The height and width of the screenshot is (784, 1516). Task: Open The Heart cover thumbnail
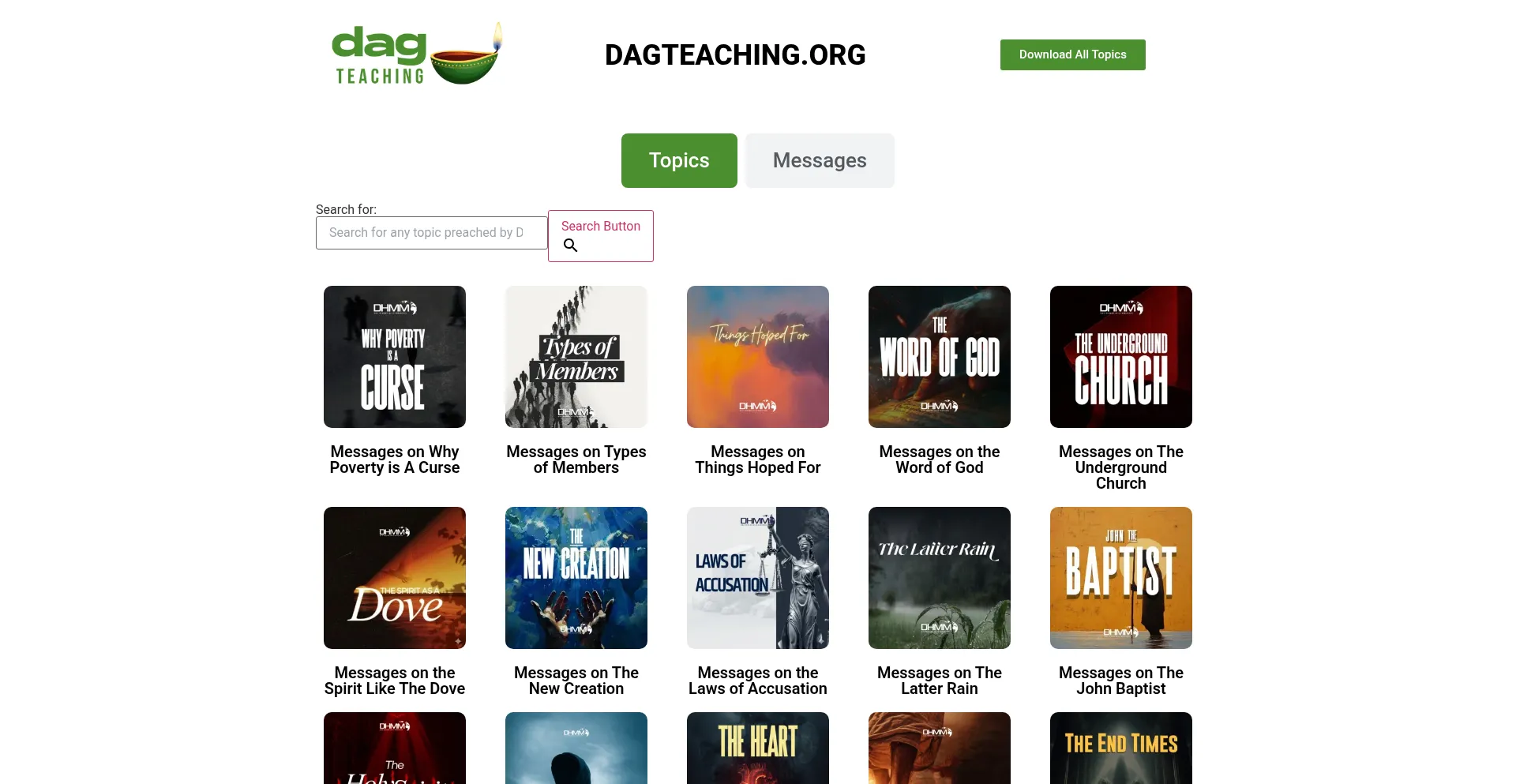(758, 748)
